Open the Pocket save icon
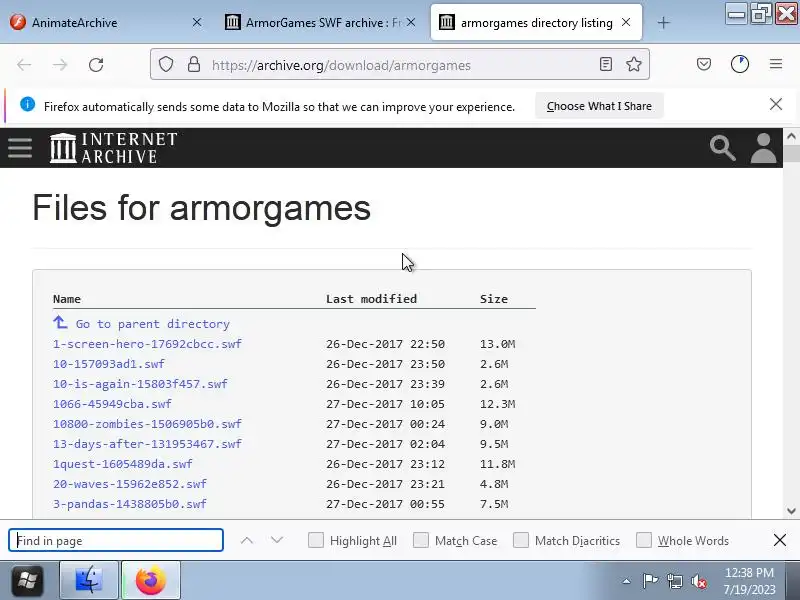800x600 pixels. click(704, 64)
